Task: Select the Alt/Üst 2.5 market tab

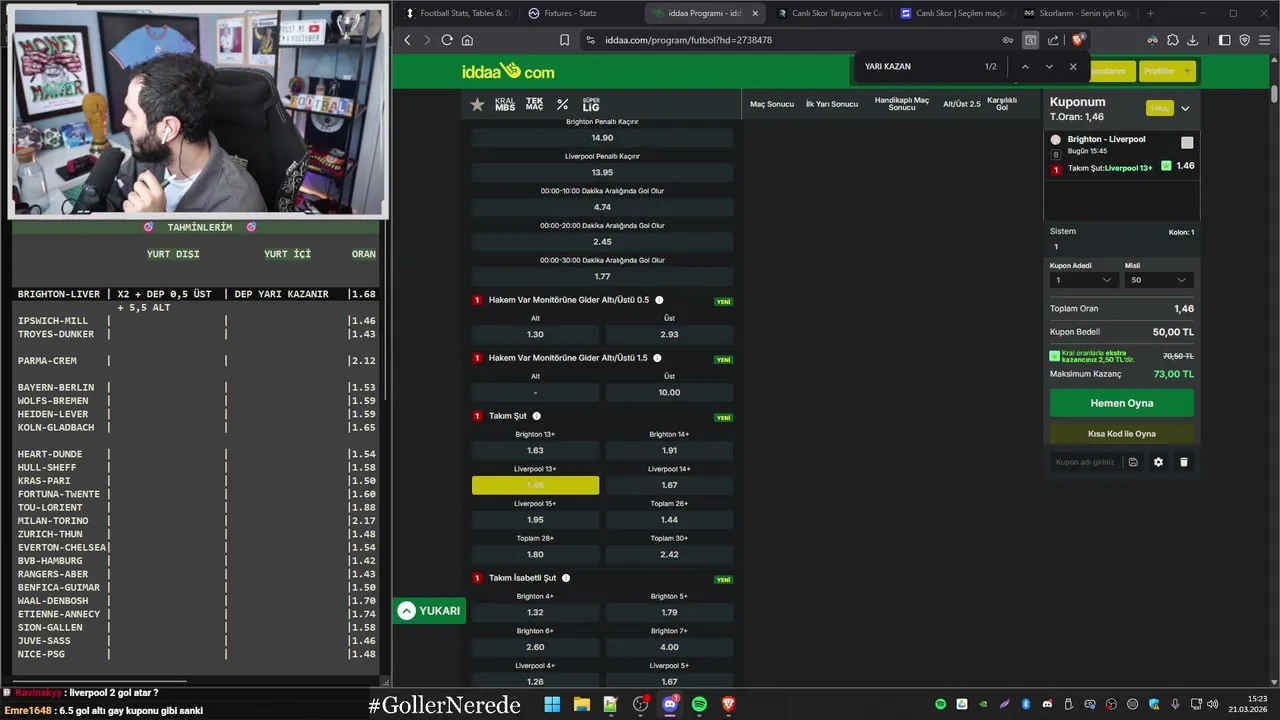Action: point(962,104)
